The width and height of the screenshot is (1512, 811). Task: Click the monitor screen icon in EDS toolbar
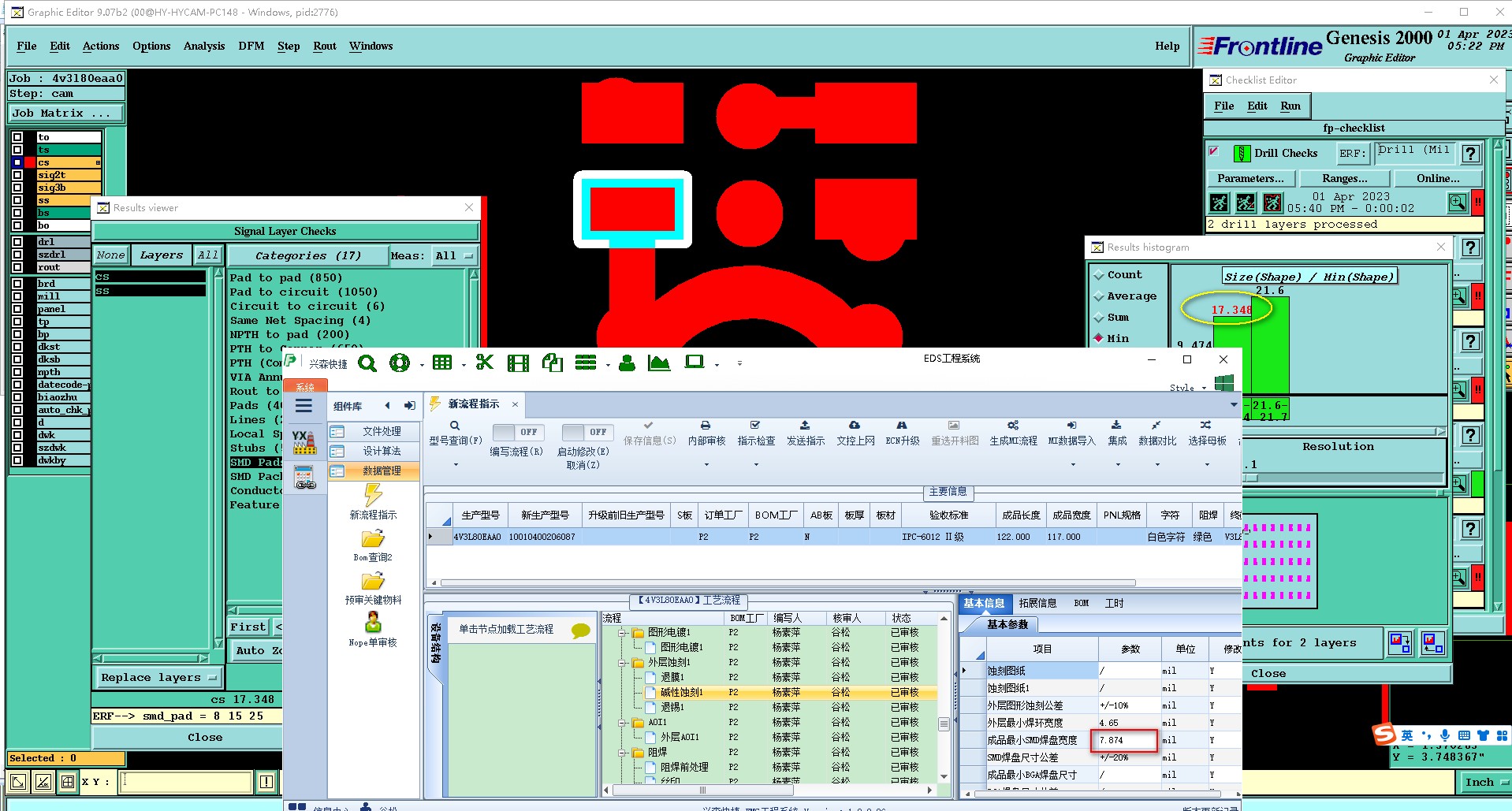coord(694,362)
